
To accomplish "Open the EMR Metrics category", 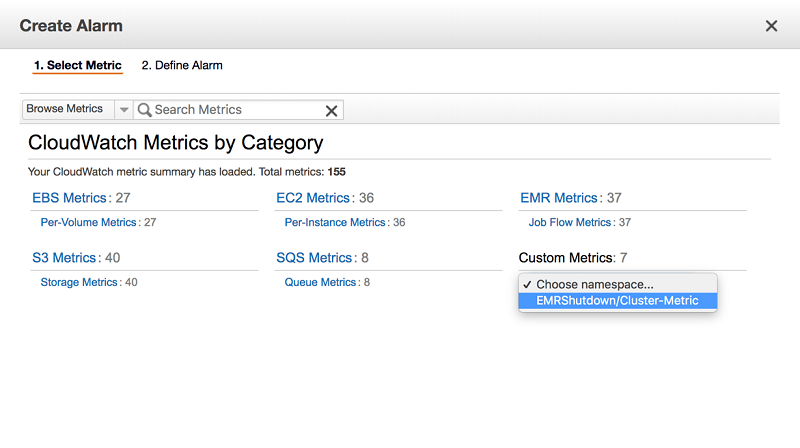I will coord(559,198).
